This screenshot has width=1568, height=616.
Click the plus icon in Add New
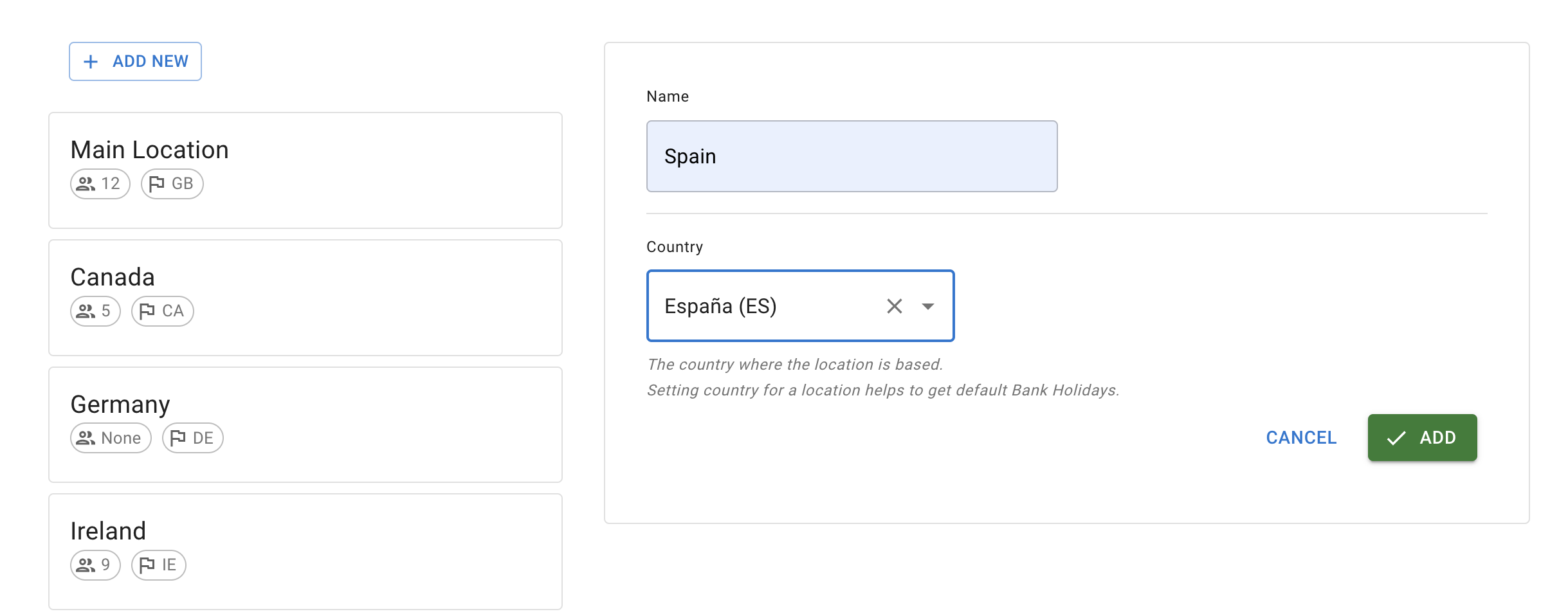91,62
